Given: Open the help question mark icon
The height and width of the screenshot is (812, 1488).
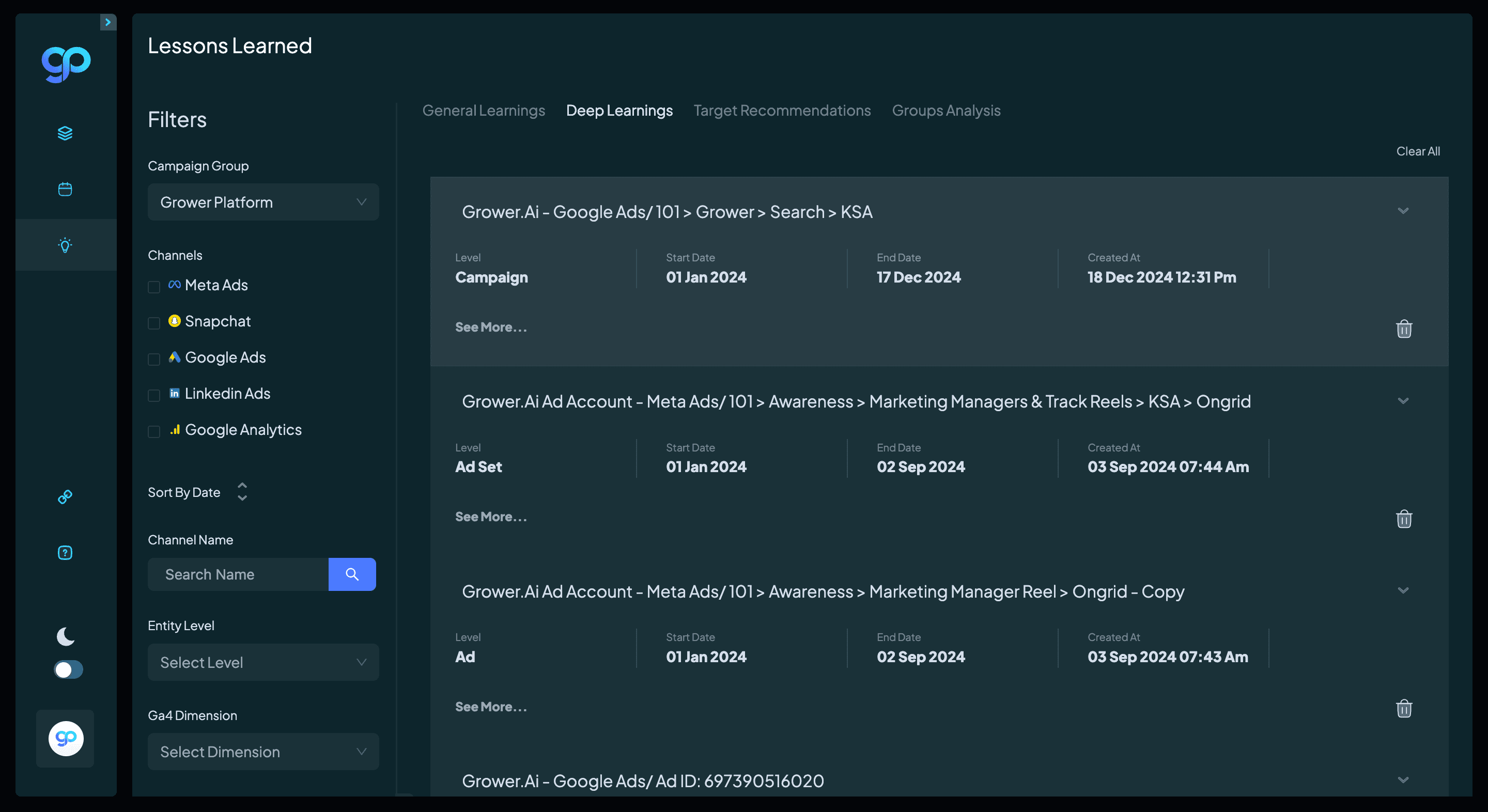Looking at the screenshot, I should click(65, 553).
